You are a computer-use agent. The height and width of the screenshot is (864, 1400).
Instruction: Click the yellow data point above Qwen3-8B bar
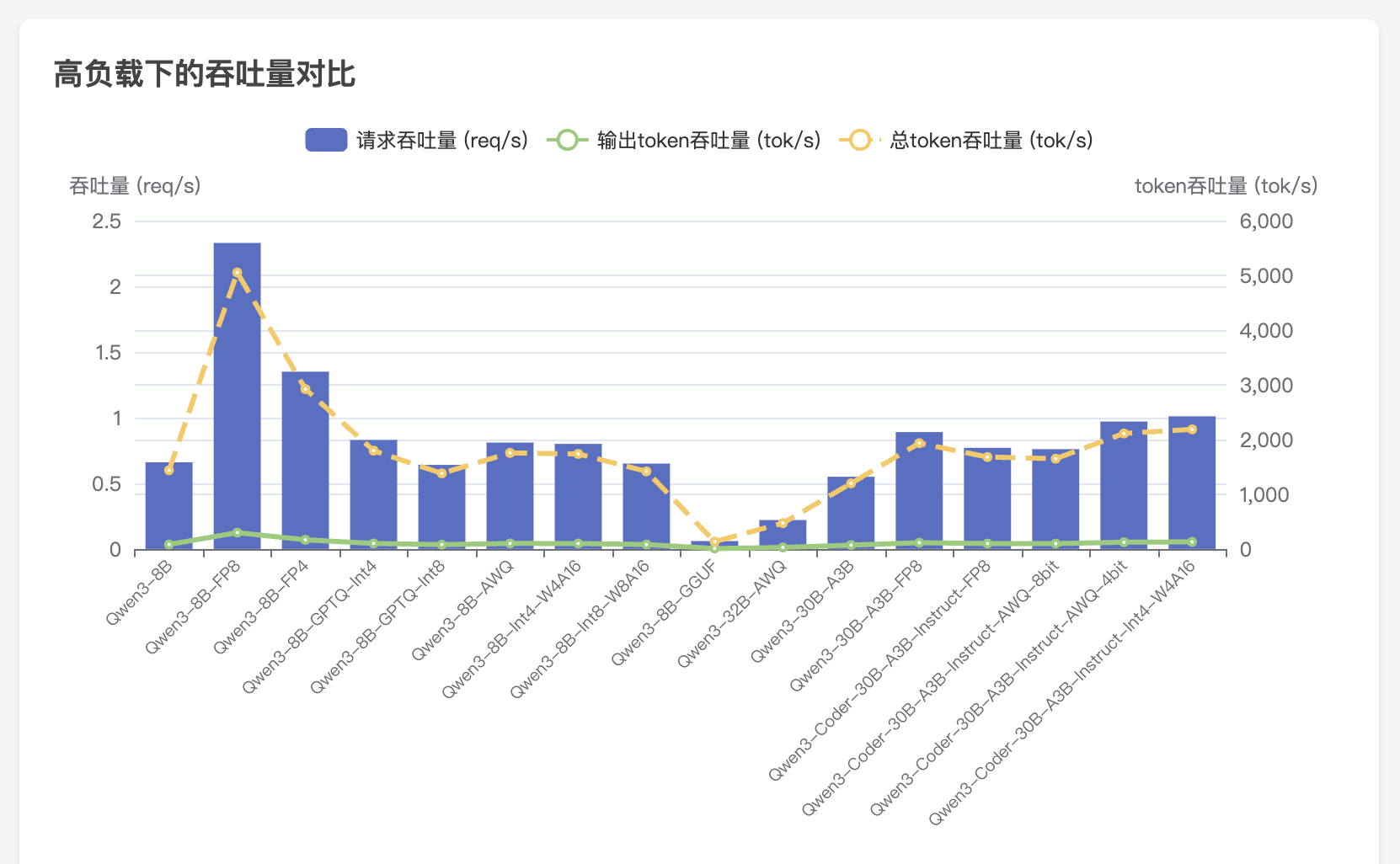(168, 470)
